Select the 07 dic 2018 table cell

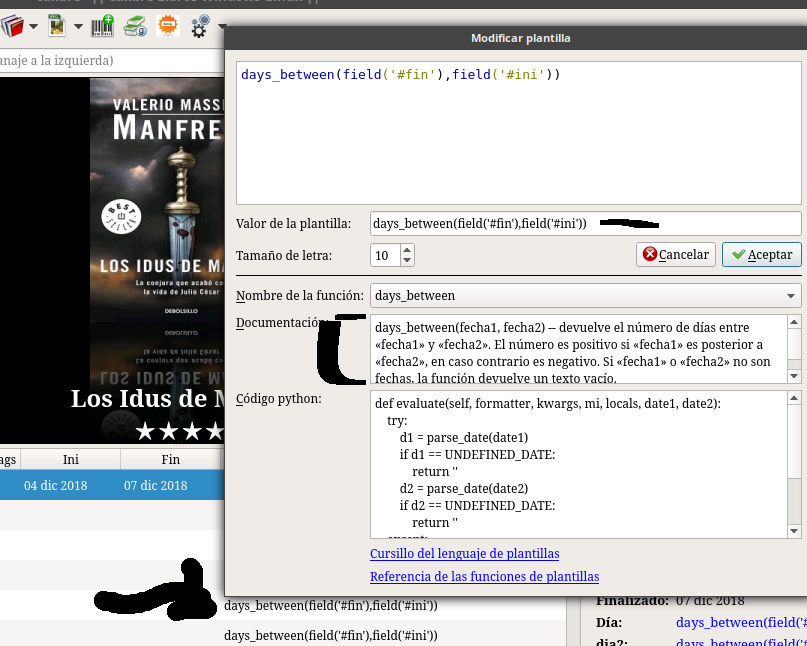pos(155,485)
